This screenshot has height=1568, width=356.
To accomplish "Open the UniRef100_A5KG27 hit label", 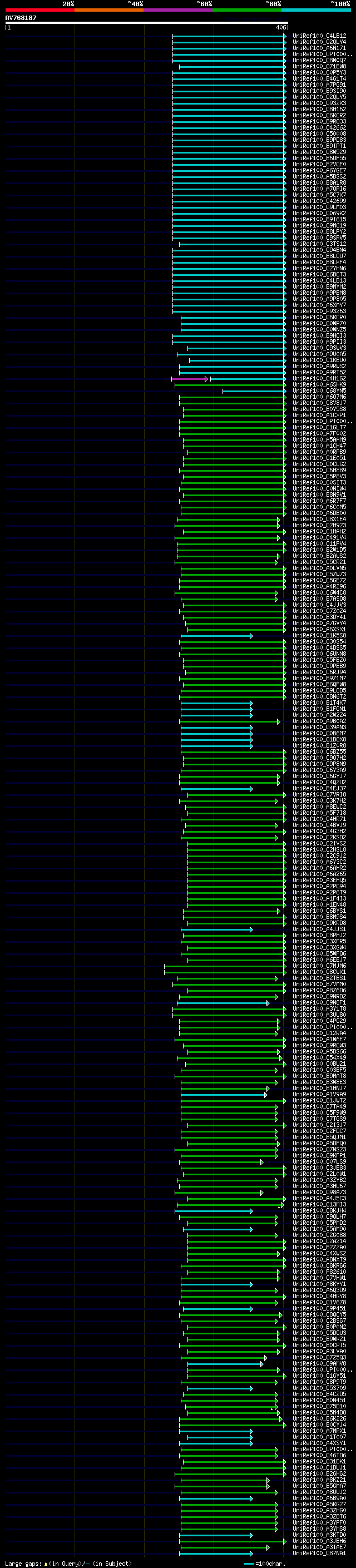I will click(319, 1504).
